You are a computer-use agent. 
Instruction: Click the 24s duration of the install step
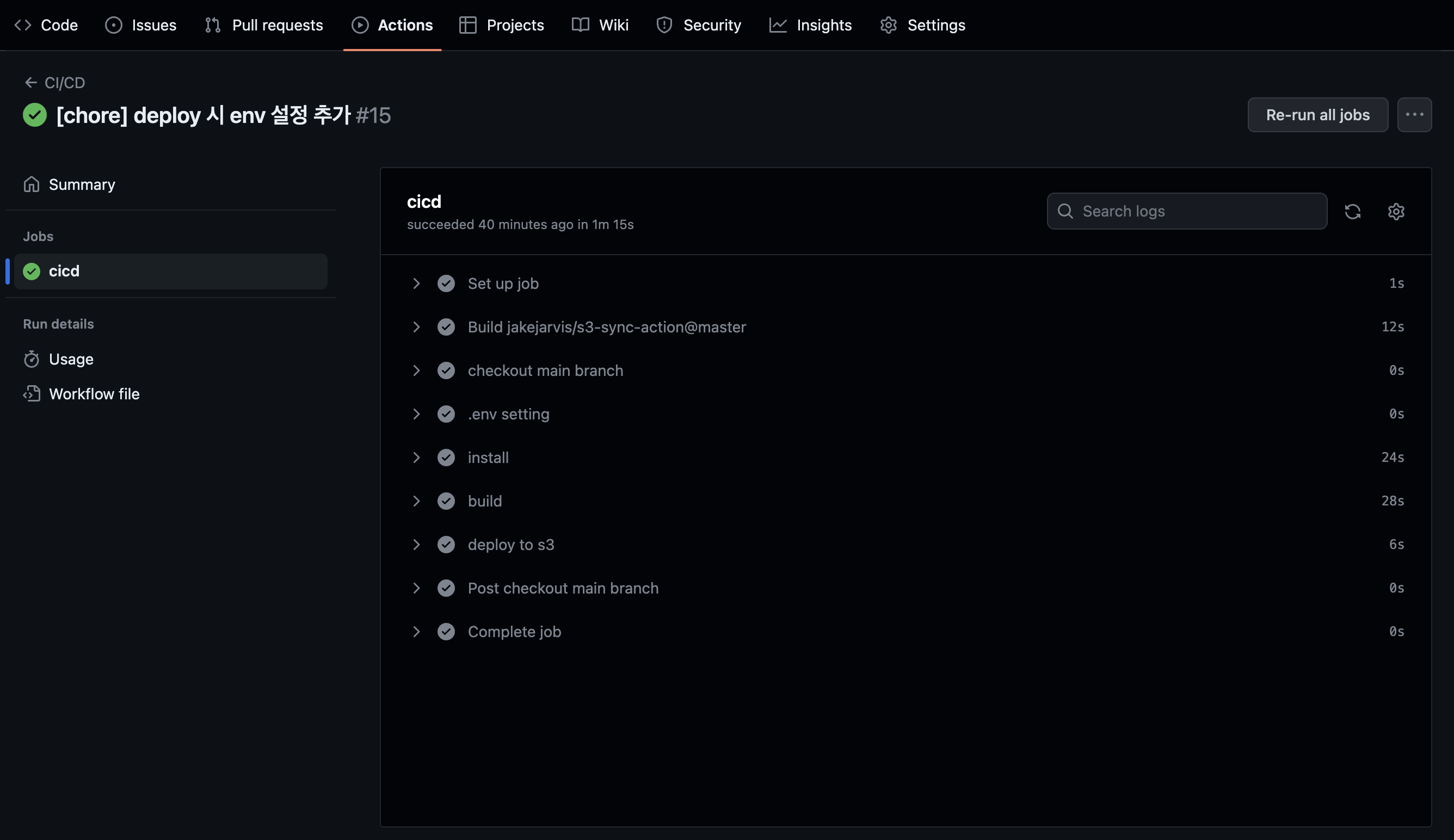pyautogui.click(x=1393, y=458)
